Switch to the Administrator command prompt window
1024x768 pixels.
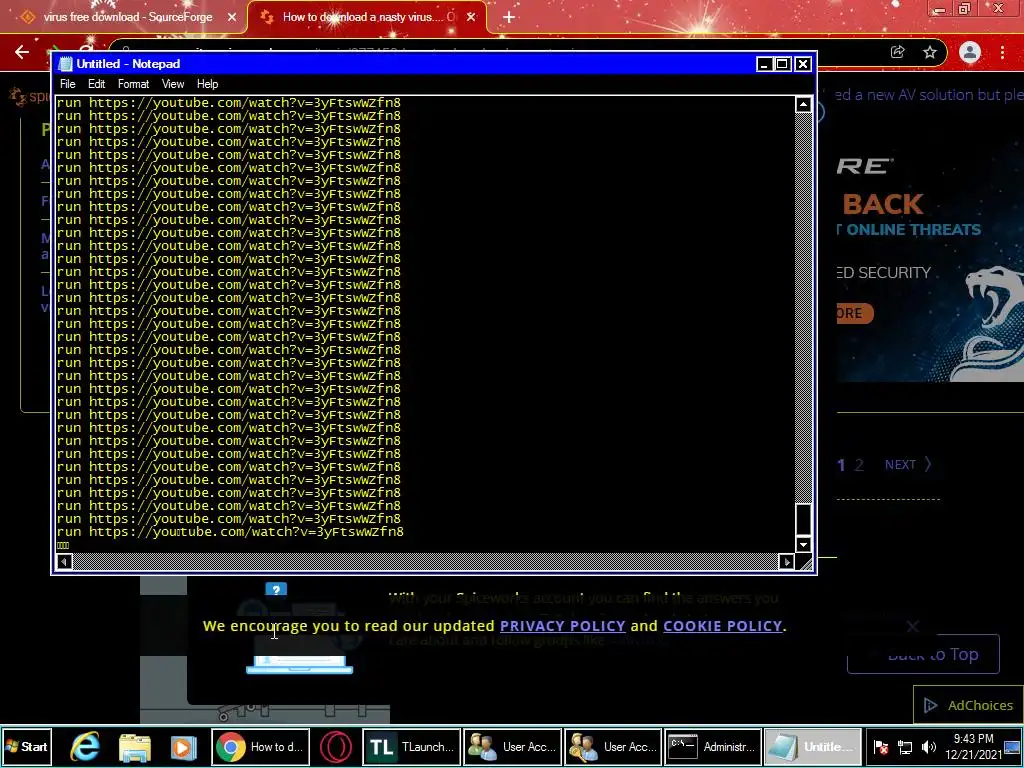713,747
